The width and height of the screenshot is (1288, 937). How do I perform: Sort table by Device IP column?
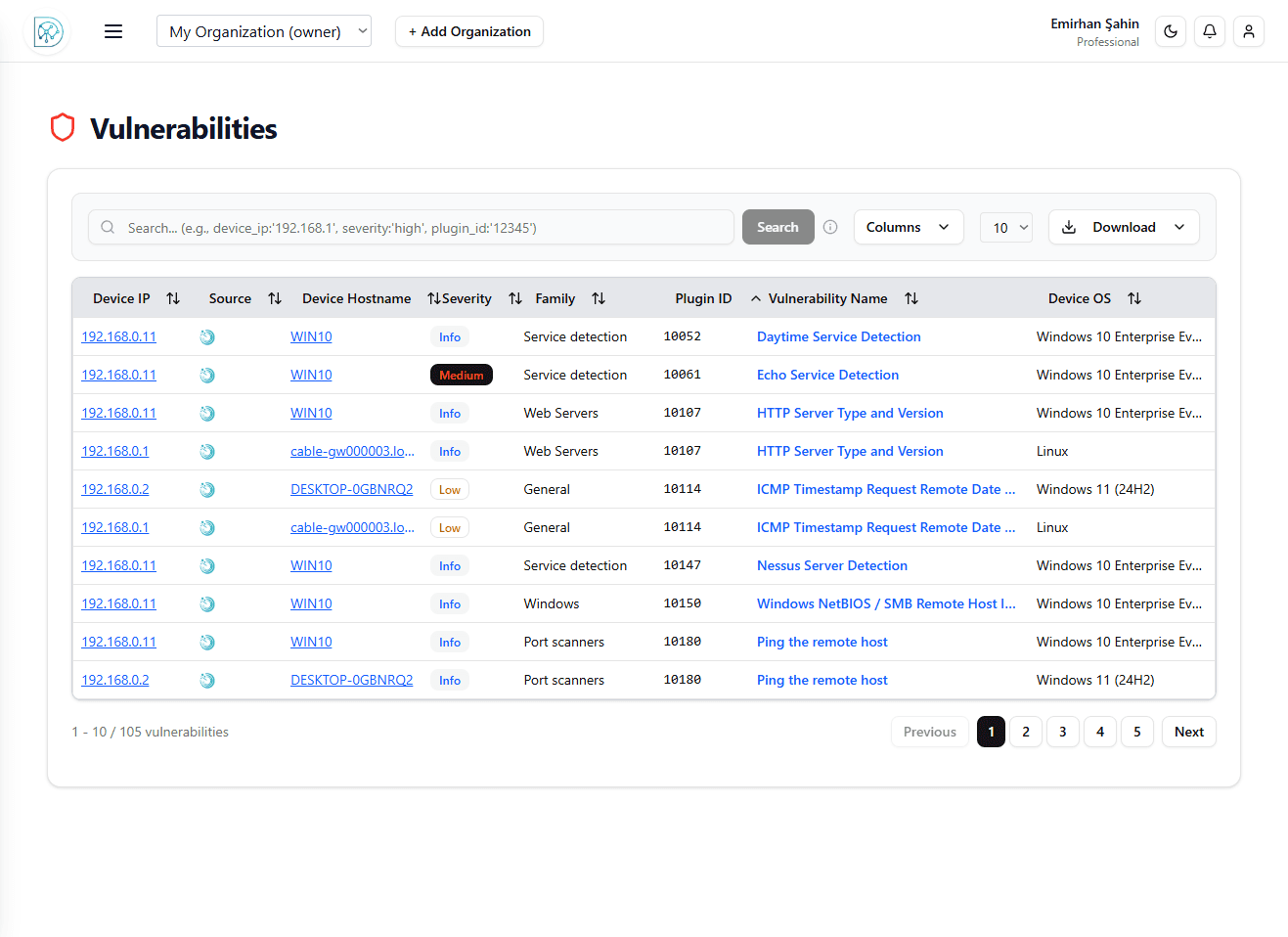173,298
